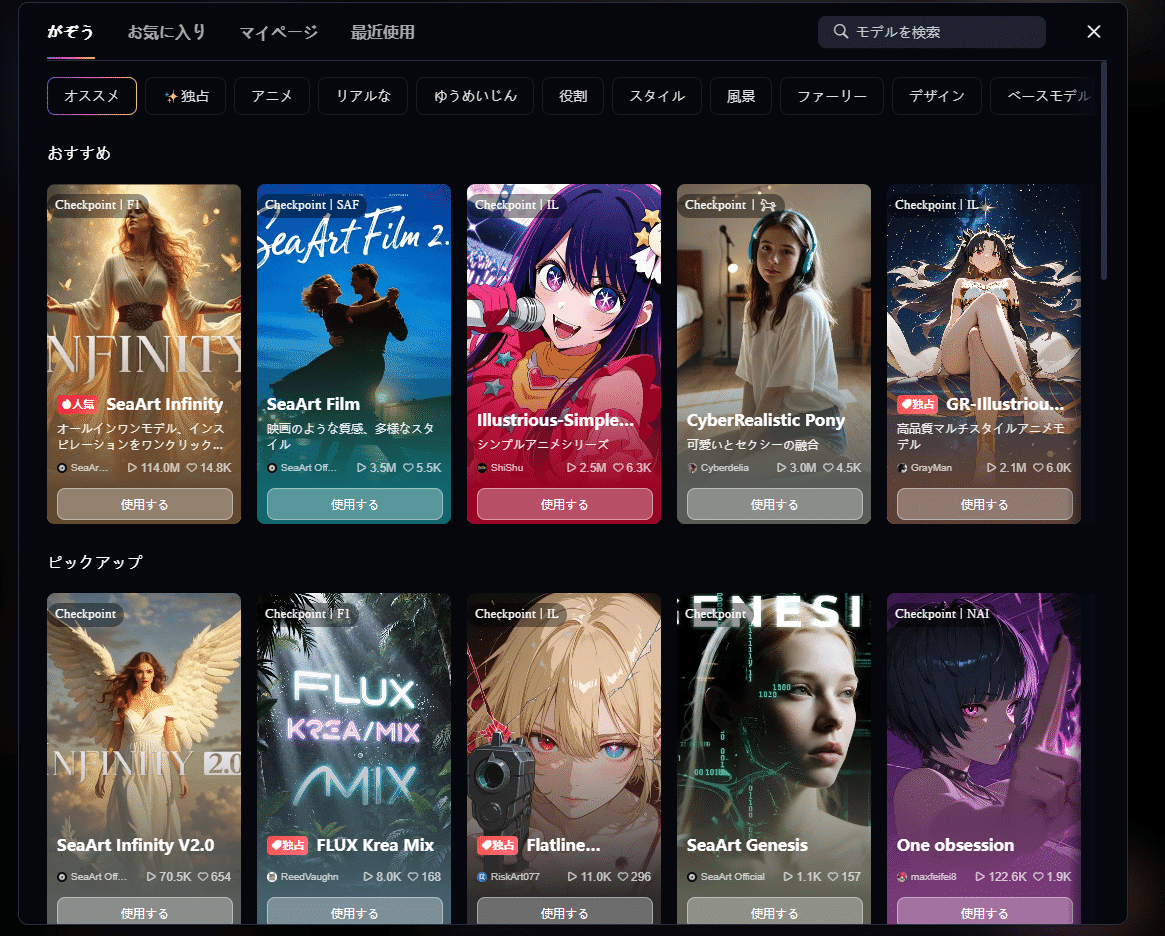Viewport: 1165px width, 936px height.
Task: Click 使用する under SeaArt Film
Action: coord(354,504)
